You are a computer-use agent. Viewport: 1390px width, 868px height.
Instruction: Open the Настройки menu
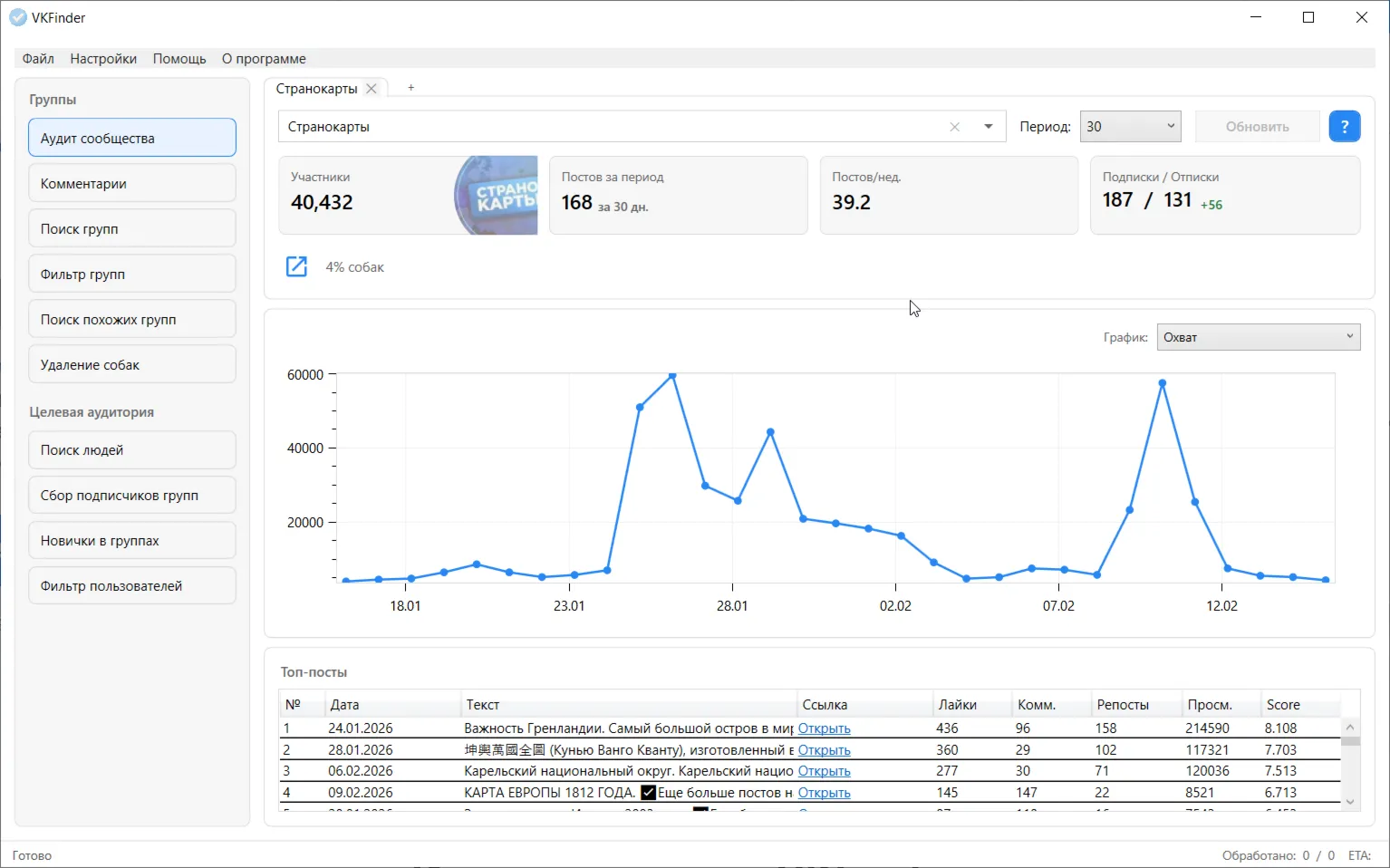tap(103, 59)
